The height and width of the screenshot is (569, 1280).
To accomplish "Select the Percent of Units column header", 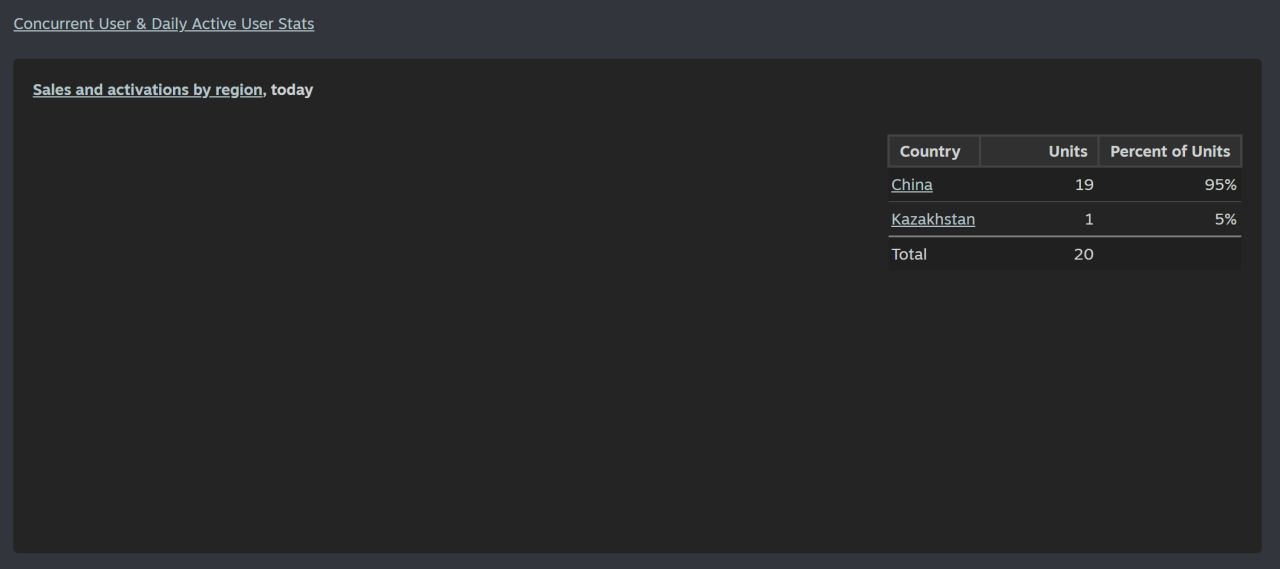I will [x=1169, y=152].
